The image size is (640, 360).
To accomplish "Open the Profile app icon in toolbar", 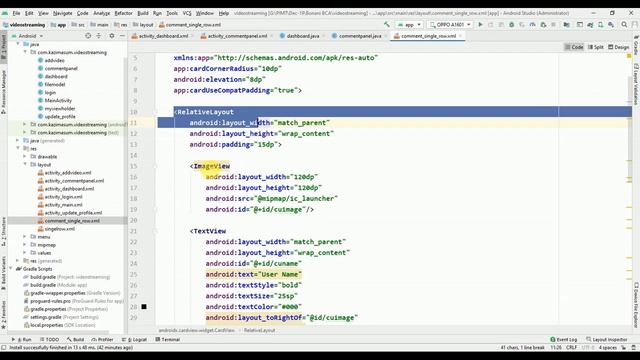I will (x=533, y=25).
